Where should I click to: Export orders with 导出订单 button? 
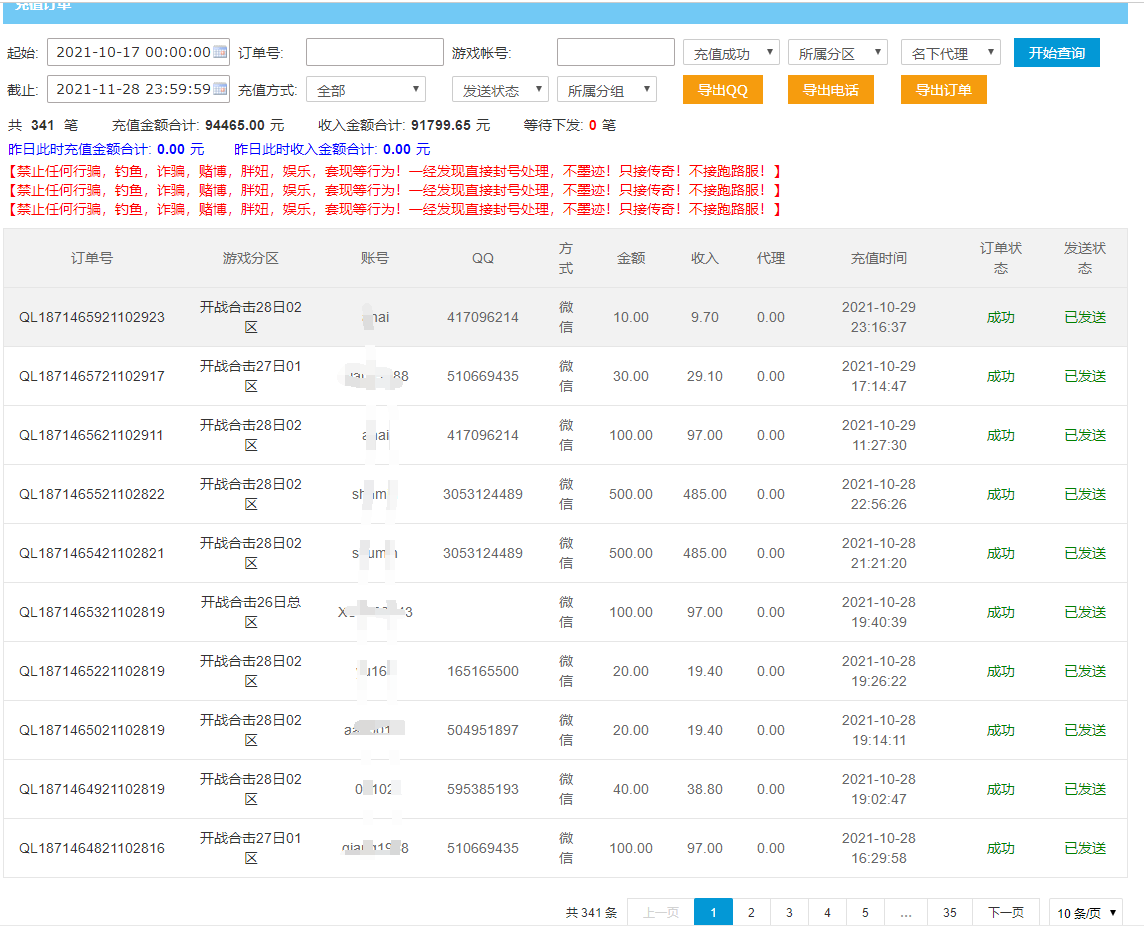[x=943, y=90]
